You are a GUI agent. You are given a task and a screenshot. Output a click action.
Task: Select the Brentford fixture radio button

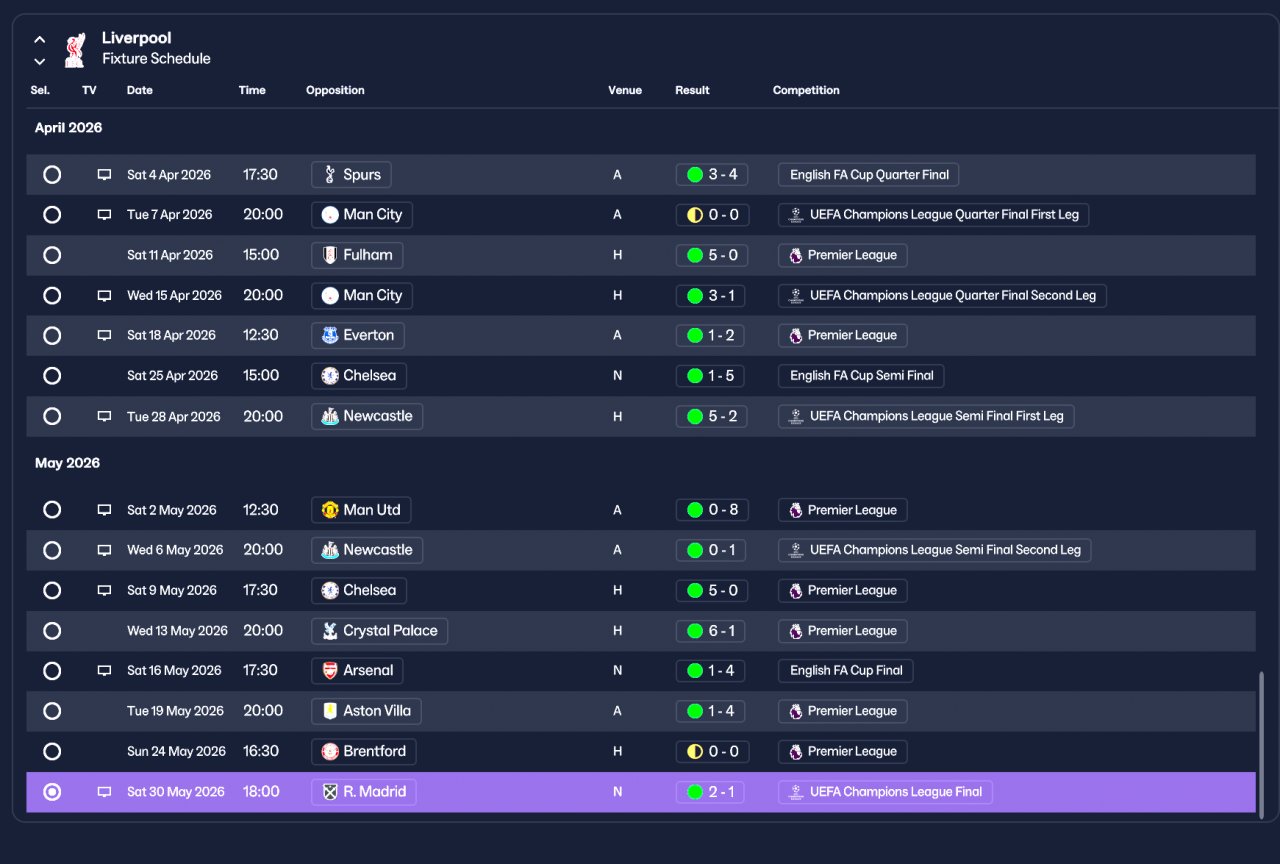point(52,751)
